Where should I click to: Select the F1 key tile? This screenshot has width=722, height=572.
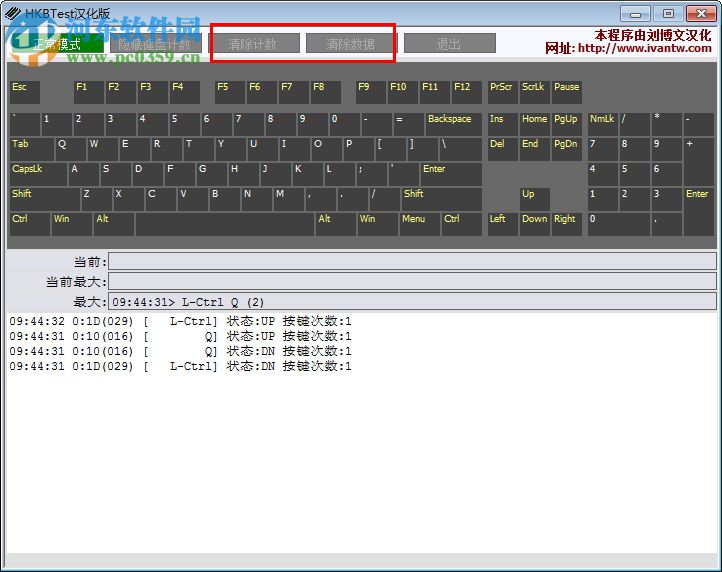click(x=88, y=92)
